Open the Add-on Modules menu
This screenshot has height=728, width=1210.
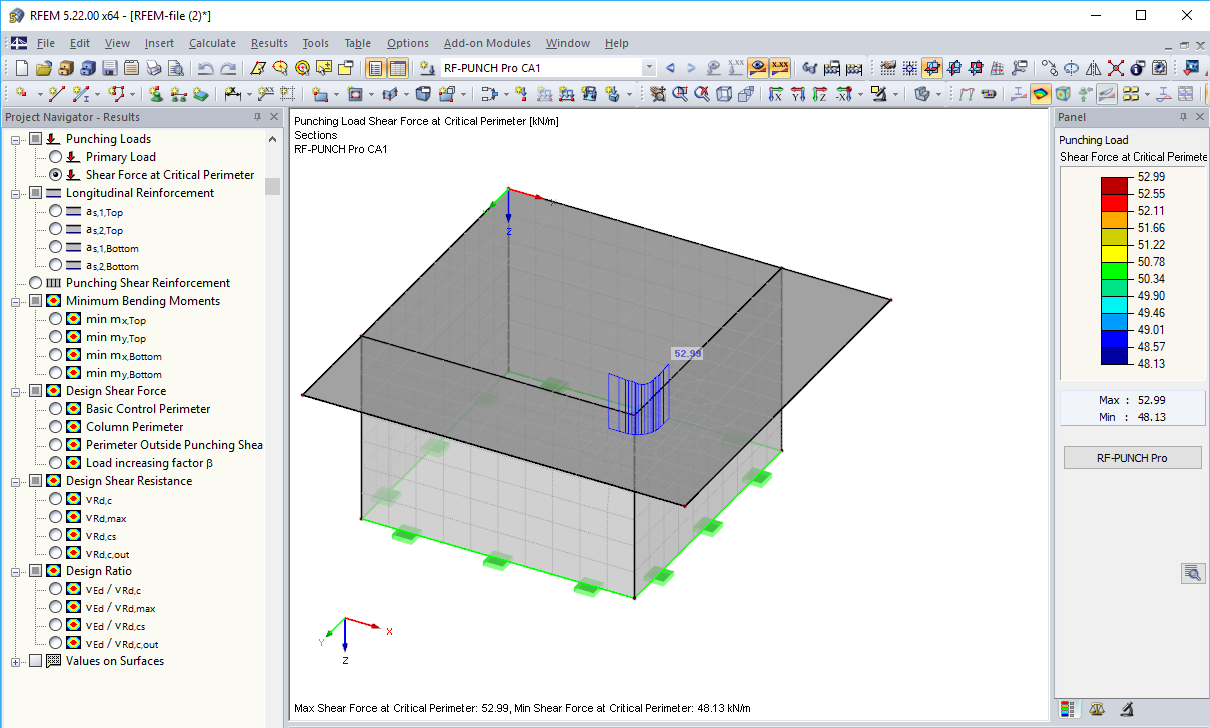487,43
